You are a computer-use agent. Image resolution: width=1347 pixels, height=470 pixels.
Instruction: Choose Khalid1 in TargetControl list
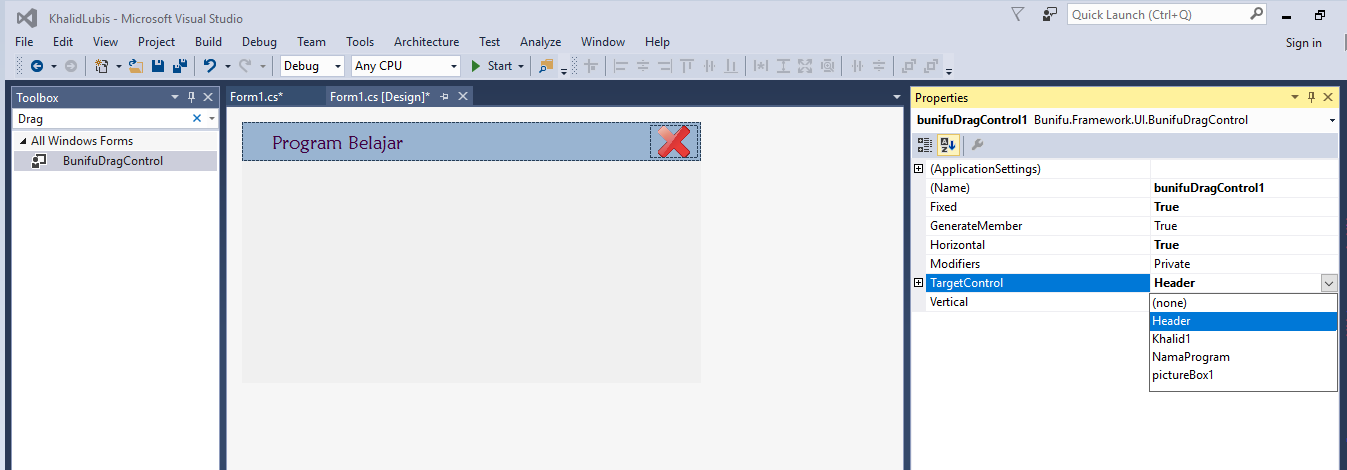coord(1243,339)
